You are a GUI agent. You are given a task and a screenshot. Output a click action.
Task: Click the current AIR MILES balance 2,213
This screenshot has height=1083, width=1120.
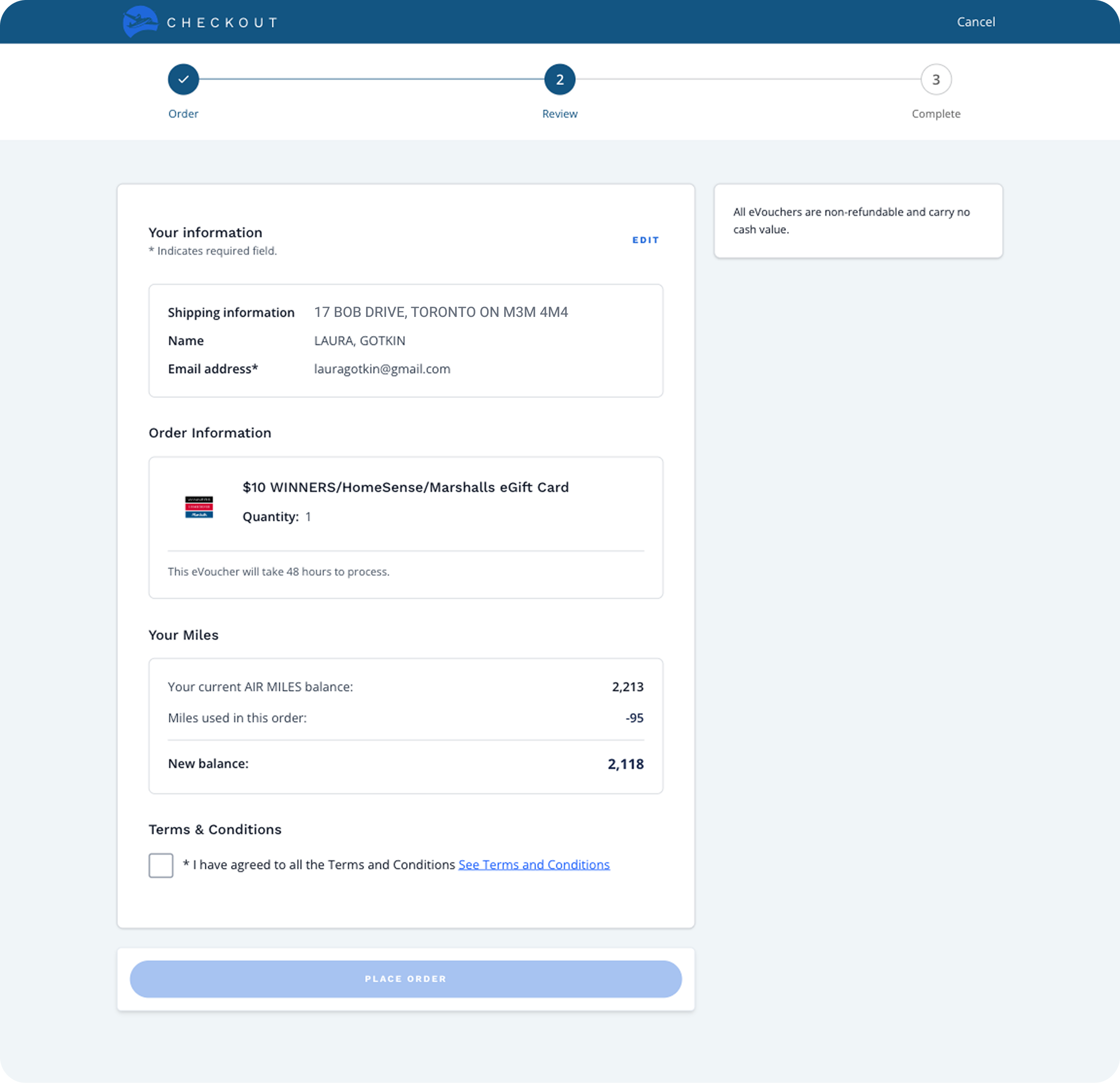pos(628,687)
